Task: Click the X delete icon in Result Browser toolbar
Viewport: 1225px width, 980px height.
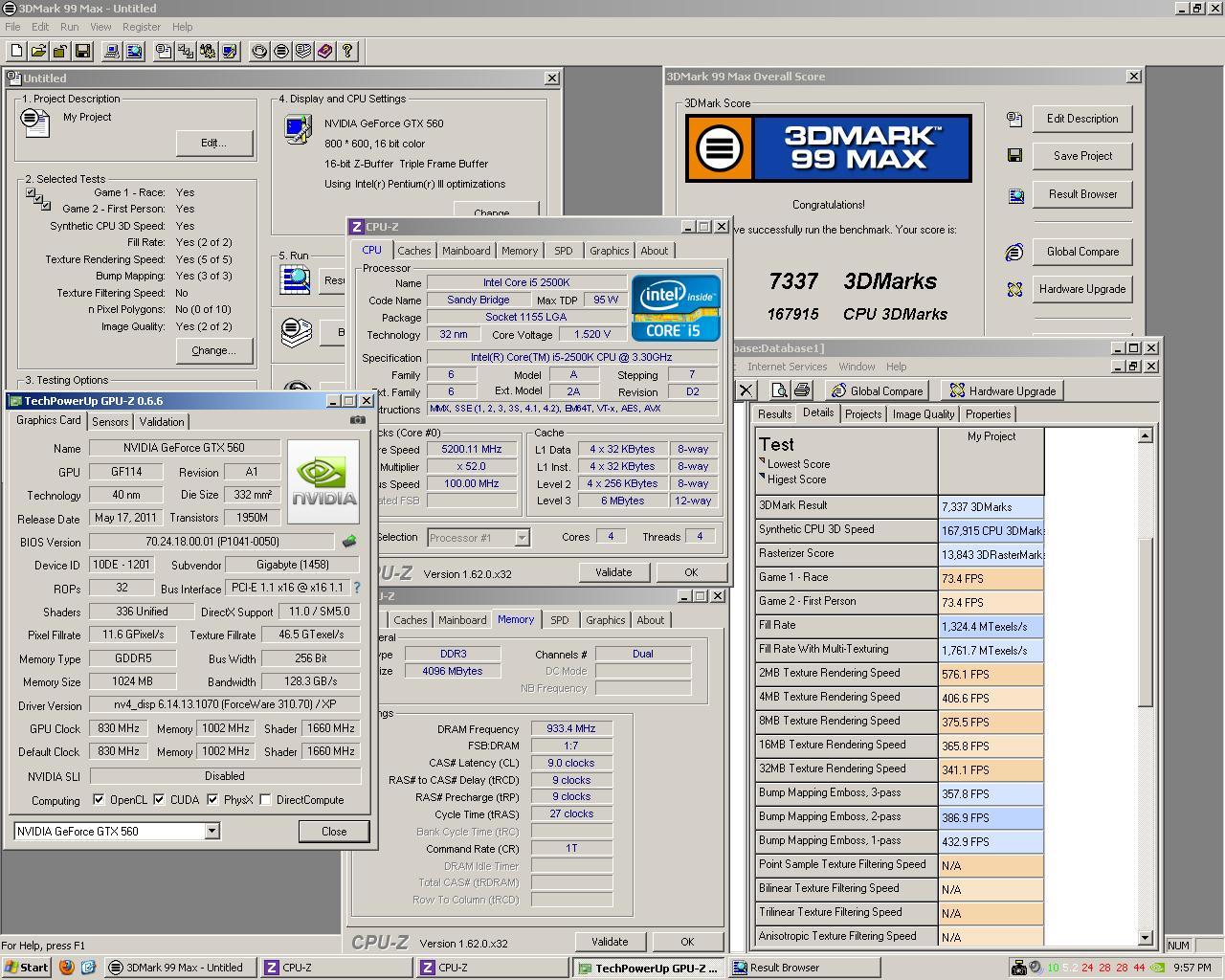Action: tap(746, 390)
